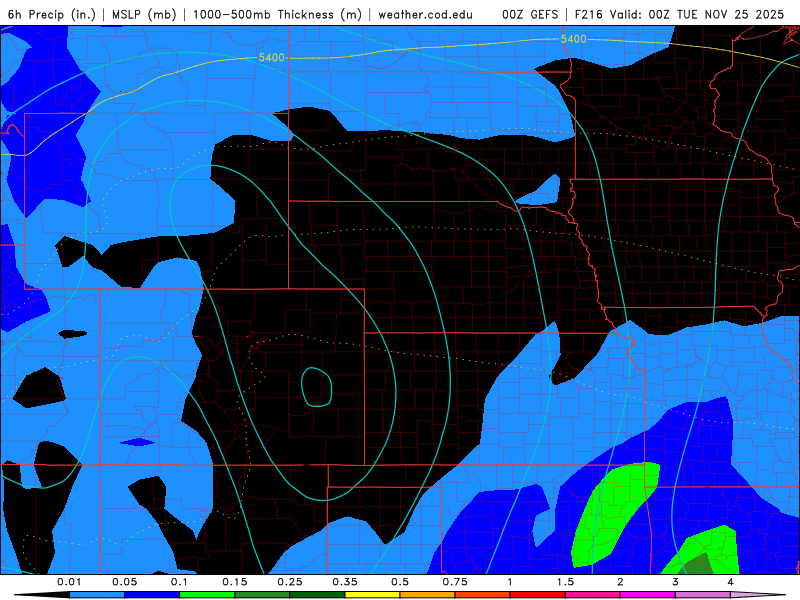Click the 'Valid: 00Z TUE NOV 25 2025' text
The image size is (800, 600).
click(697, 14)
